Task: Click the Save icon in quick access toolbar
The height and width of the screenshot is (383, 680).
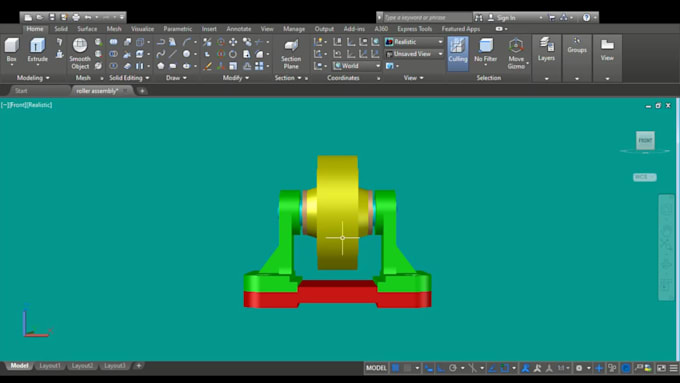Action: pyautogui.click(x=52, y=17)
